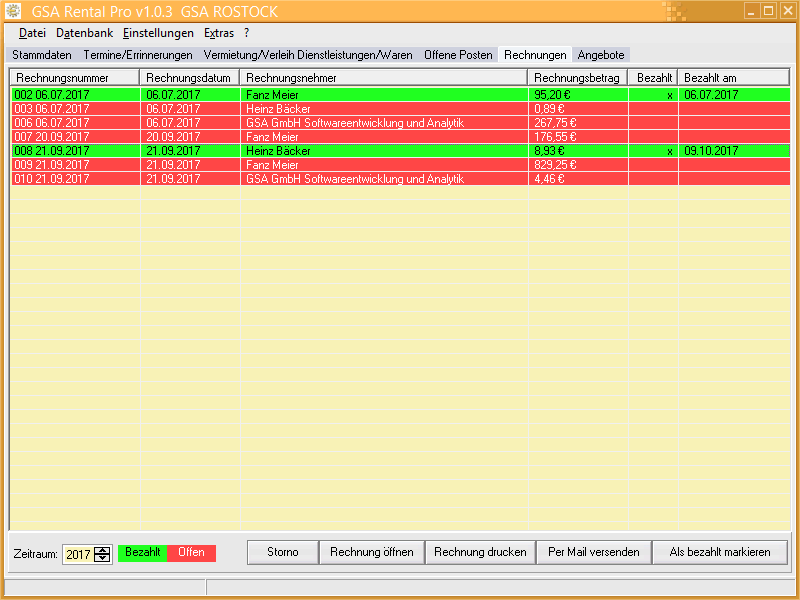This screenshot has height=600, width=800.
Task: Click the GSA Rental Pro title bar icon
Action: [x=12, y=11]
